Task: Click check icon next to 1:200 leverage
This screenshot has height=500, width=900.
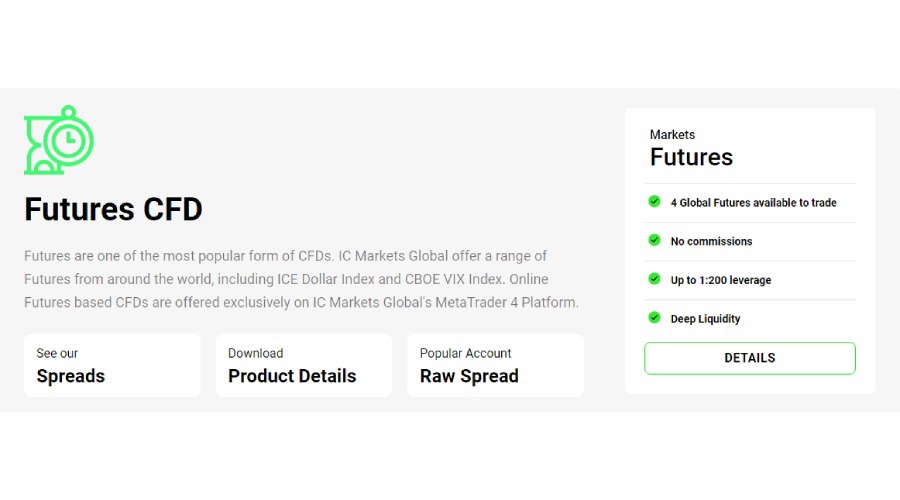Action: [x=654, y=279]
